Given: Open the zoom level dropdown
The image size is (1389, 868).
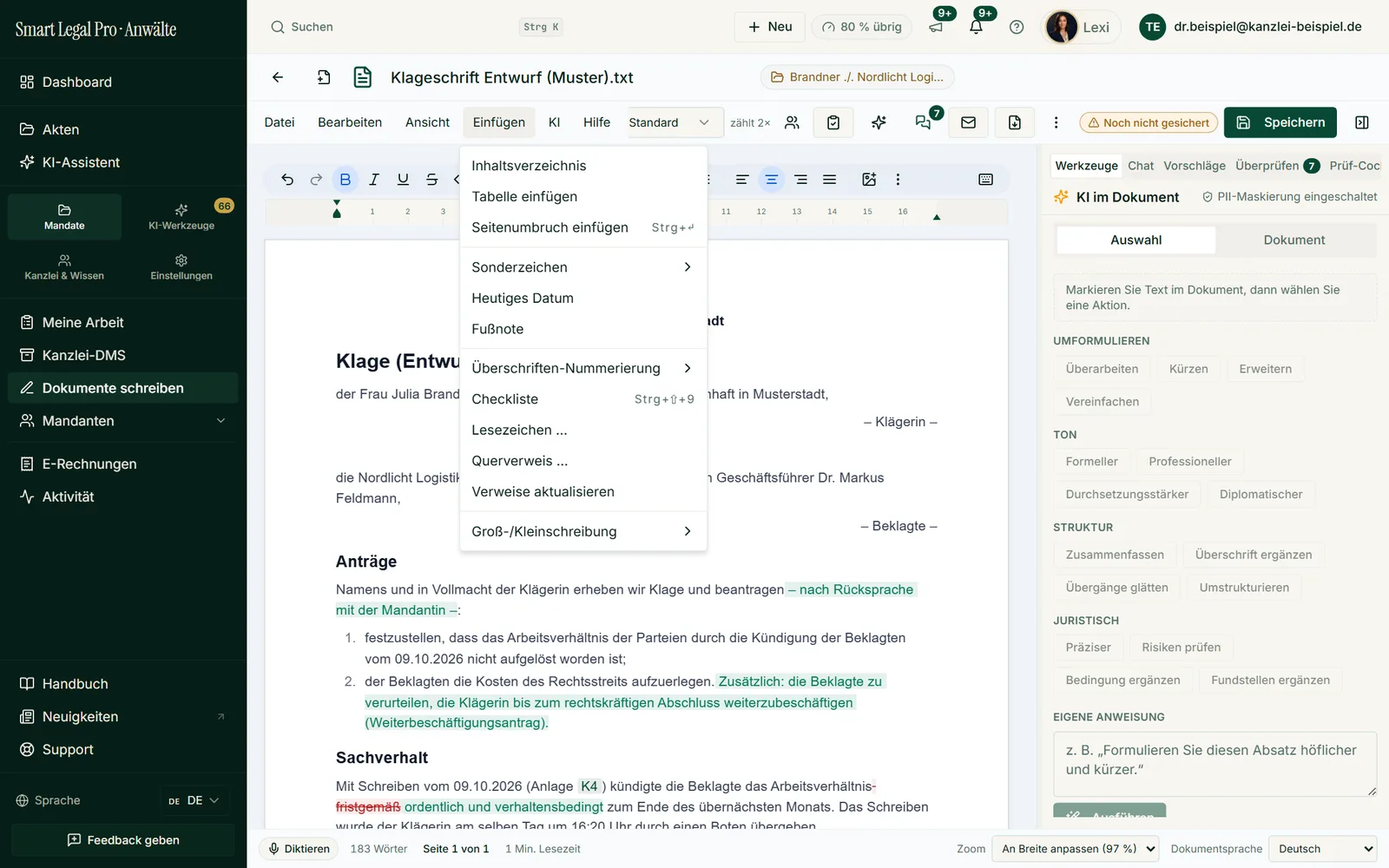Looking at the screenshot, I should (1077, 849).
